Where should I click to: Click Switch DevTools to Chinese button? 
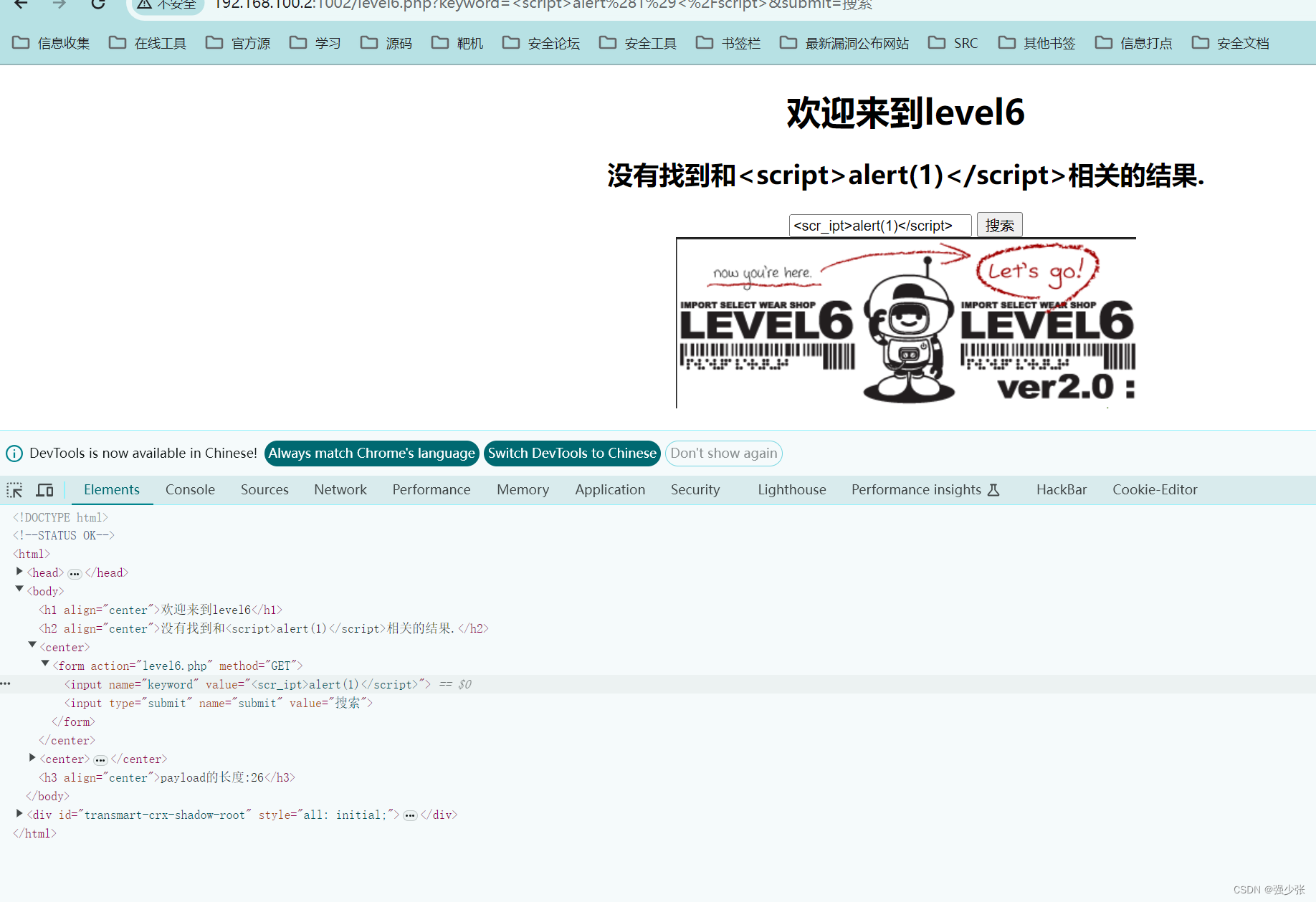coord(572,454)
